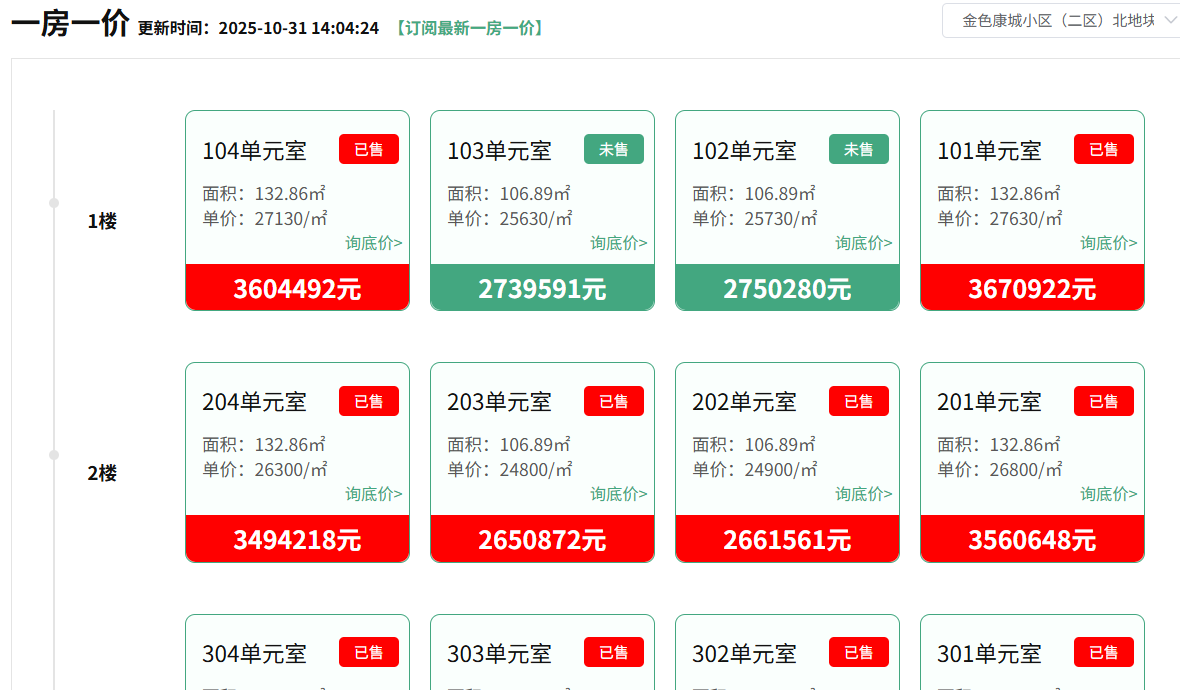Click the 订阅最新一房一价 subscribe link
This screenshot has width=1180, height=690.
(x=469, y=28)
